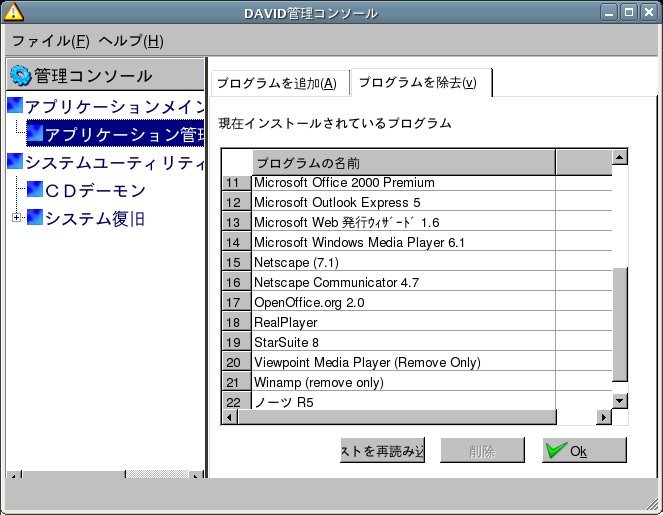Screen dimensions: 663x515
Task: Click the 管理コンソール header
Action: (x=105, y=74)
